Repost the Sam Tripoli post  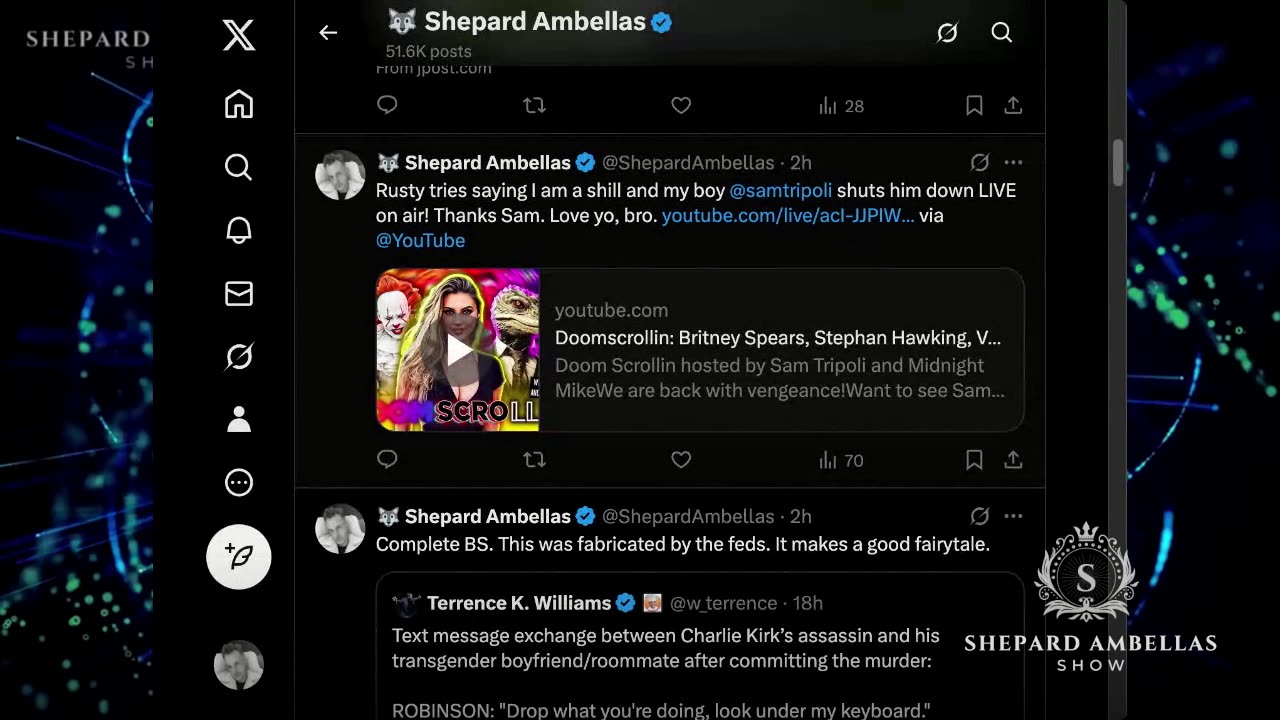(x=535, y=460)
